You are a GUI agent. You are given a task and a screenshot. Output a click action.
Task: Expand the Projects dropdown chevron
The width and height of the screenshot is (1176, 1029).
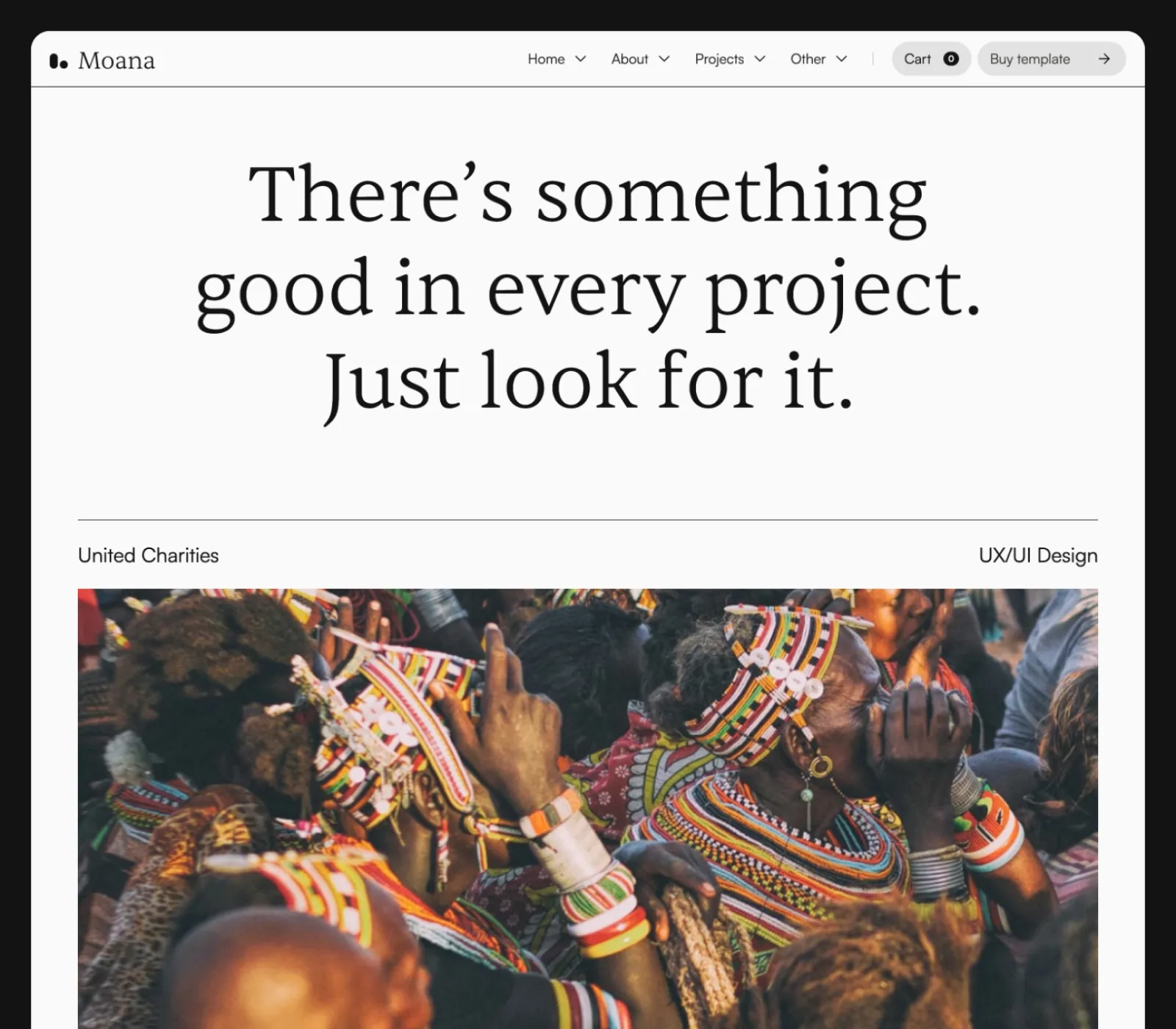pos(760,59)
